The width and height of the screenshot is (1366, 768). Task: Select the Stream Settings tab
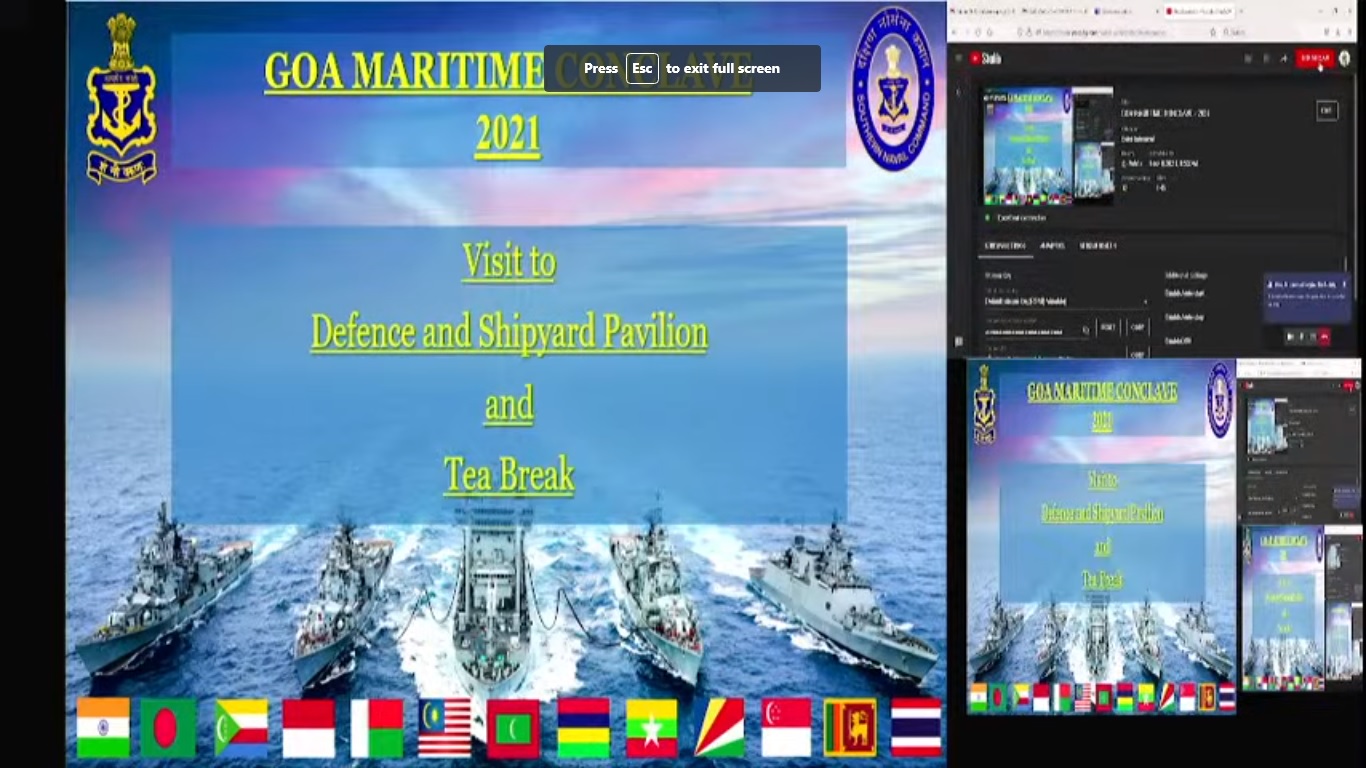[x=1005, y=246]
